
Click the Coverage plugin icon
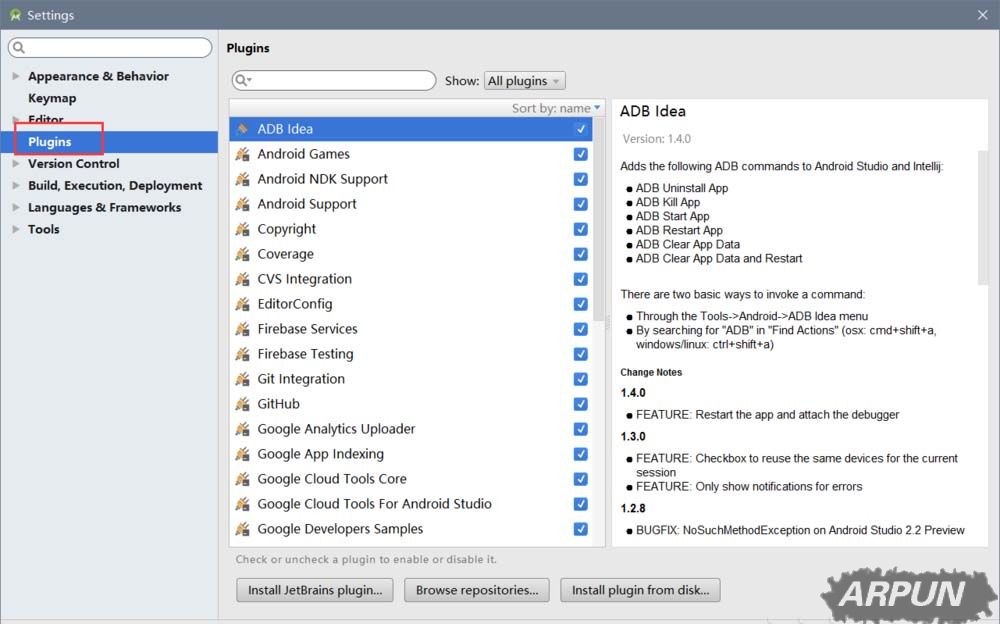pos(242,254)
